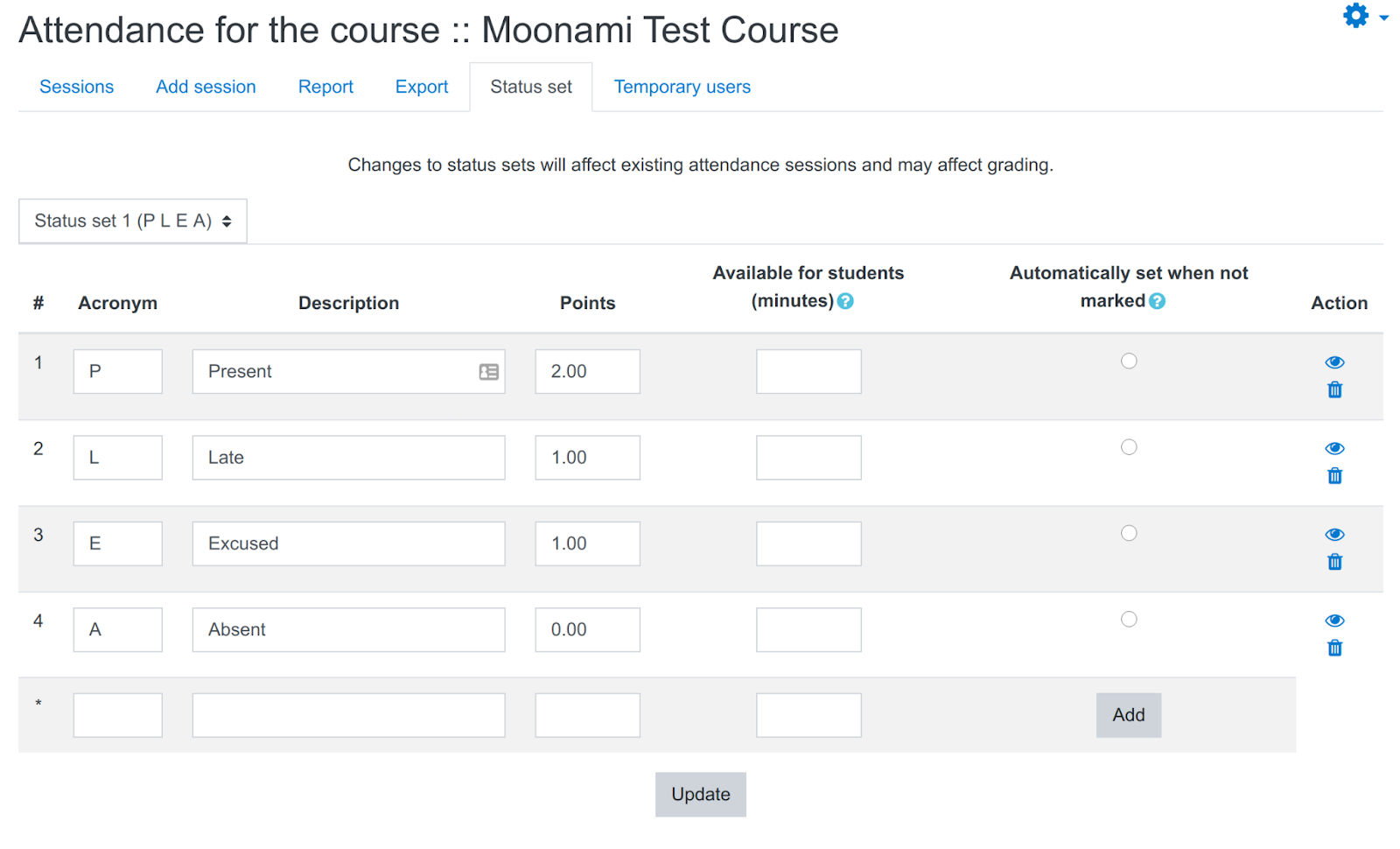Image resolution: width=1400 pixels, height=849 pixels.
Task: Delete the Late status with trash icon
Action: coord(1334,475)
